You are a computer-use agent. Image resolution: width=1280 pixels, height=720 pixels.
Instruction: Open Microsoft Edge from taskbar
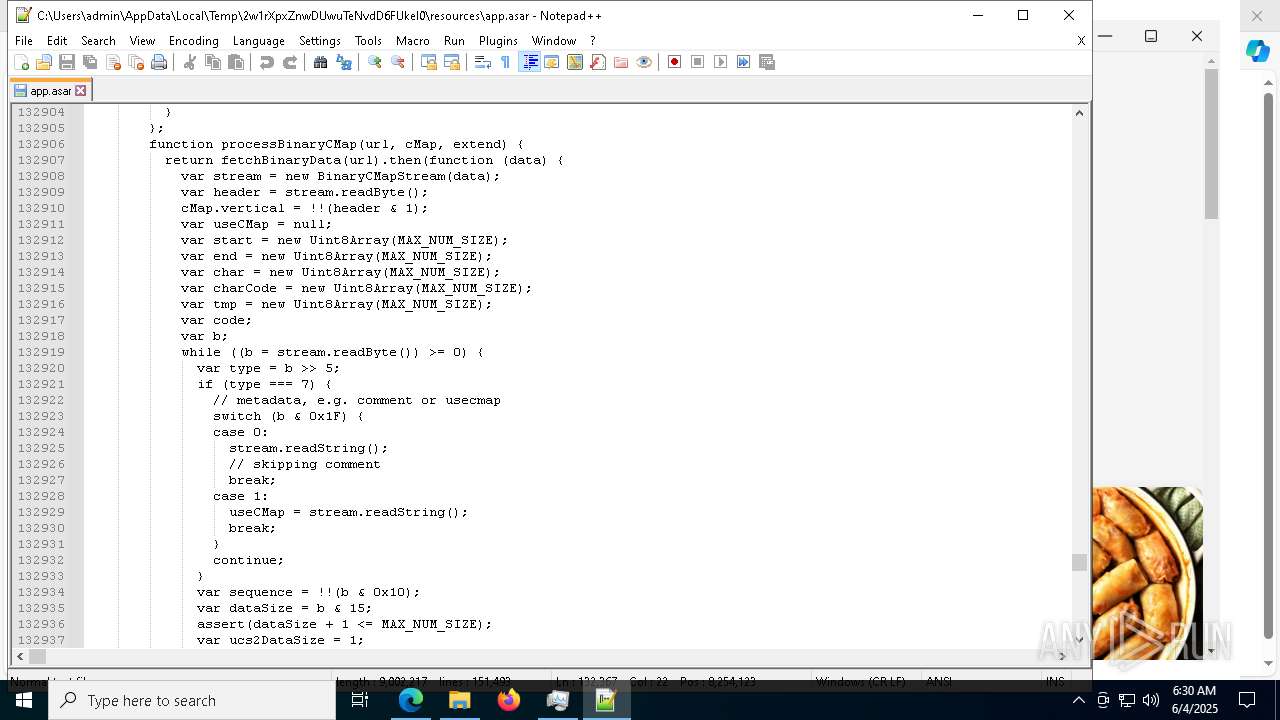pos(411,700)
